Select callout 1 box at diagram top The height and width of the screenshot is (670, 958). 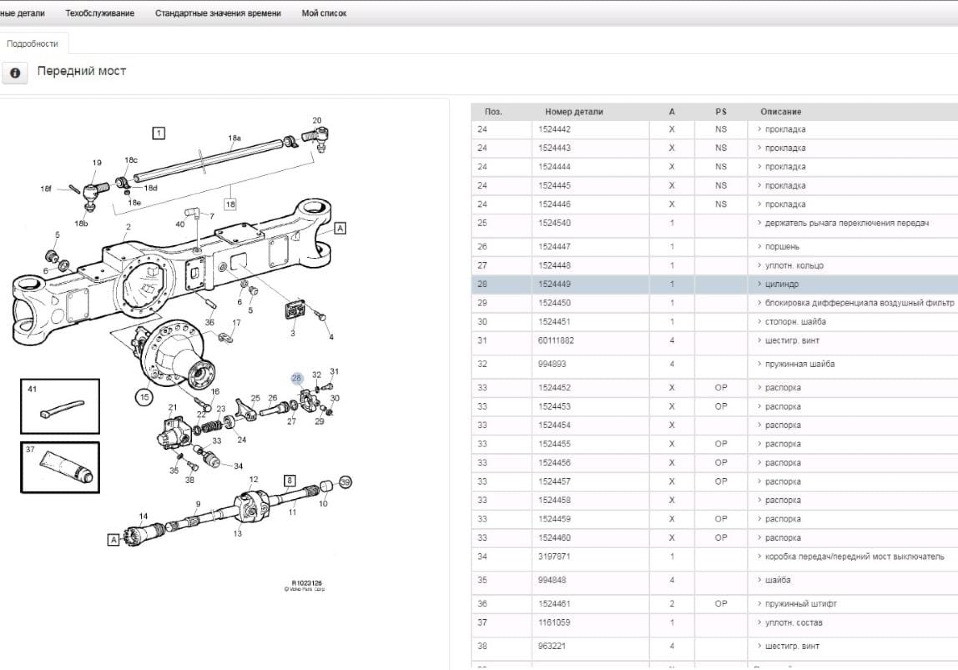159,133
